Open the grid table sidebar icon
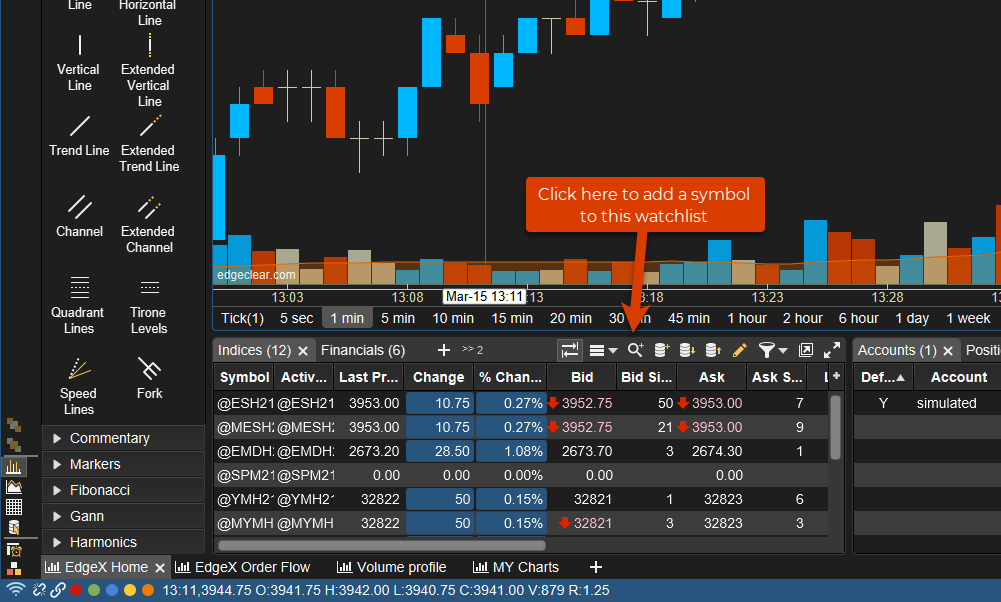Image resolution: width=1001 pixels, height=602 pixels. [x=13, y=507]
